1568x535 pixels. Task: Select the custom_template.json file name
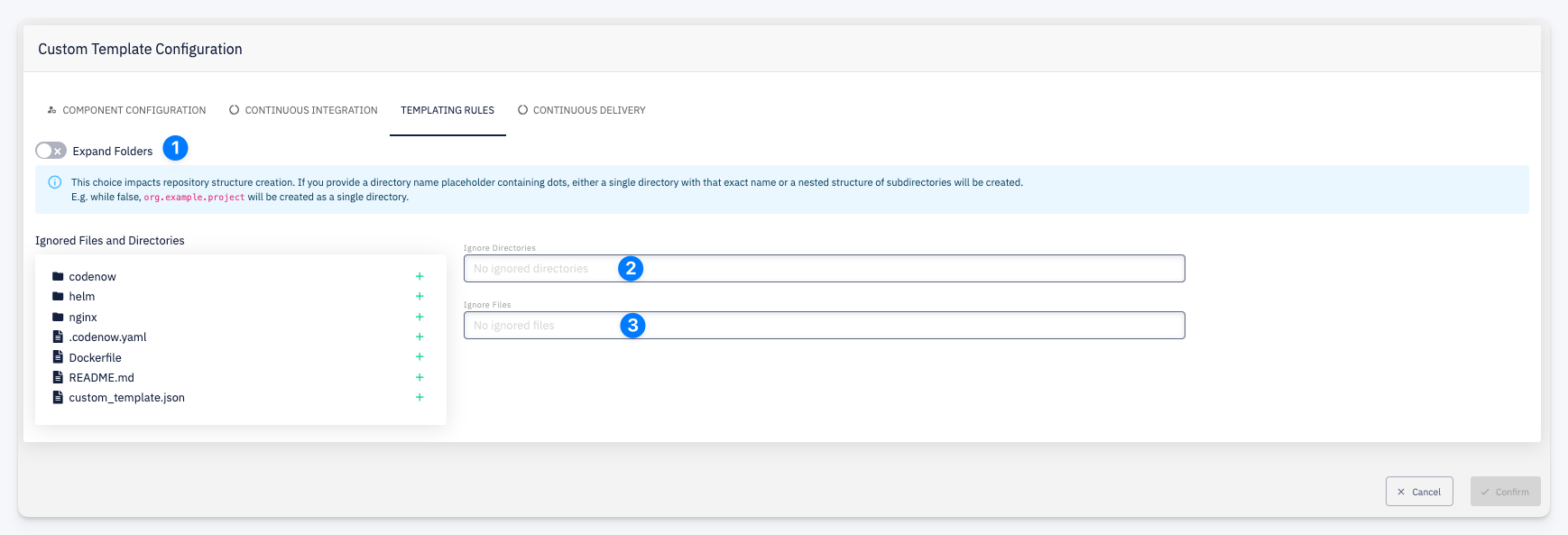point(126,398)
